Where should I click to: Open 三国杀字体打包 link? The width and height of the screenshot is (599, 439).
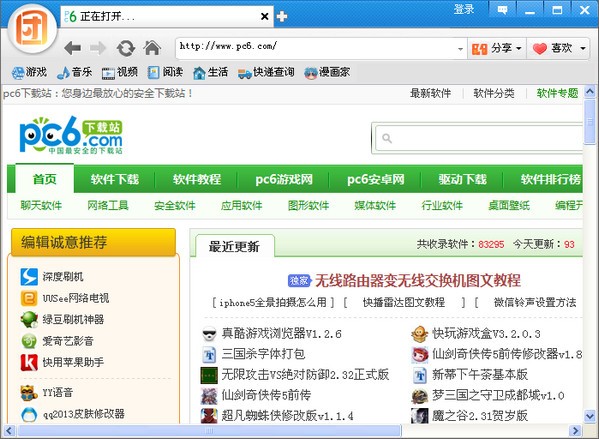[x=263, y=354]
